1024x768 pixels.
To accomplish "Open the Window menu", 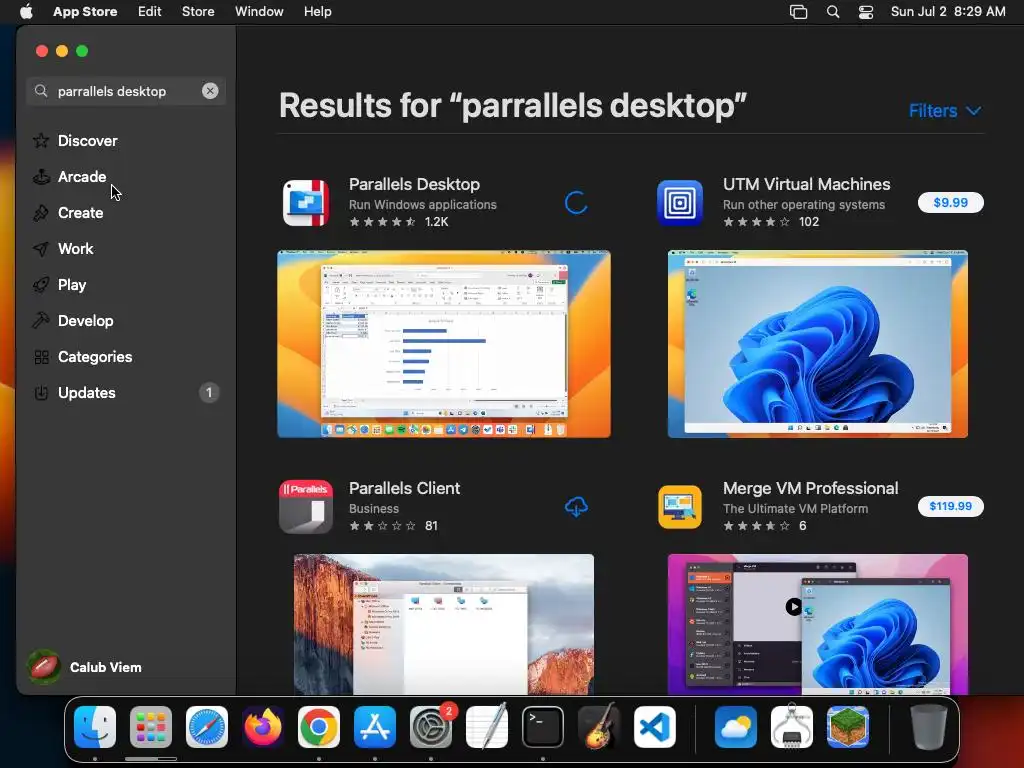I will [x=259, y=11].
